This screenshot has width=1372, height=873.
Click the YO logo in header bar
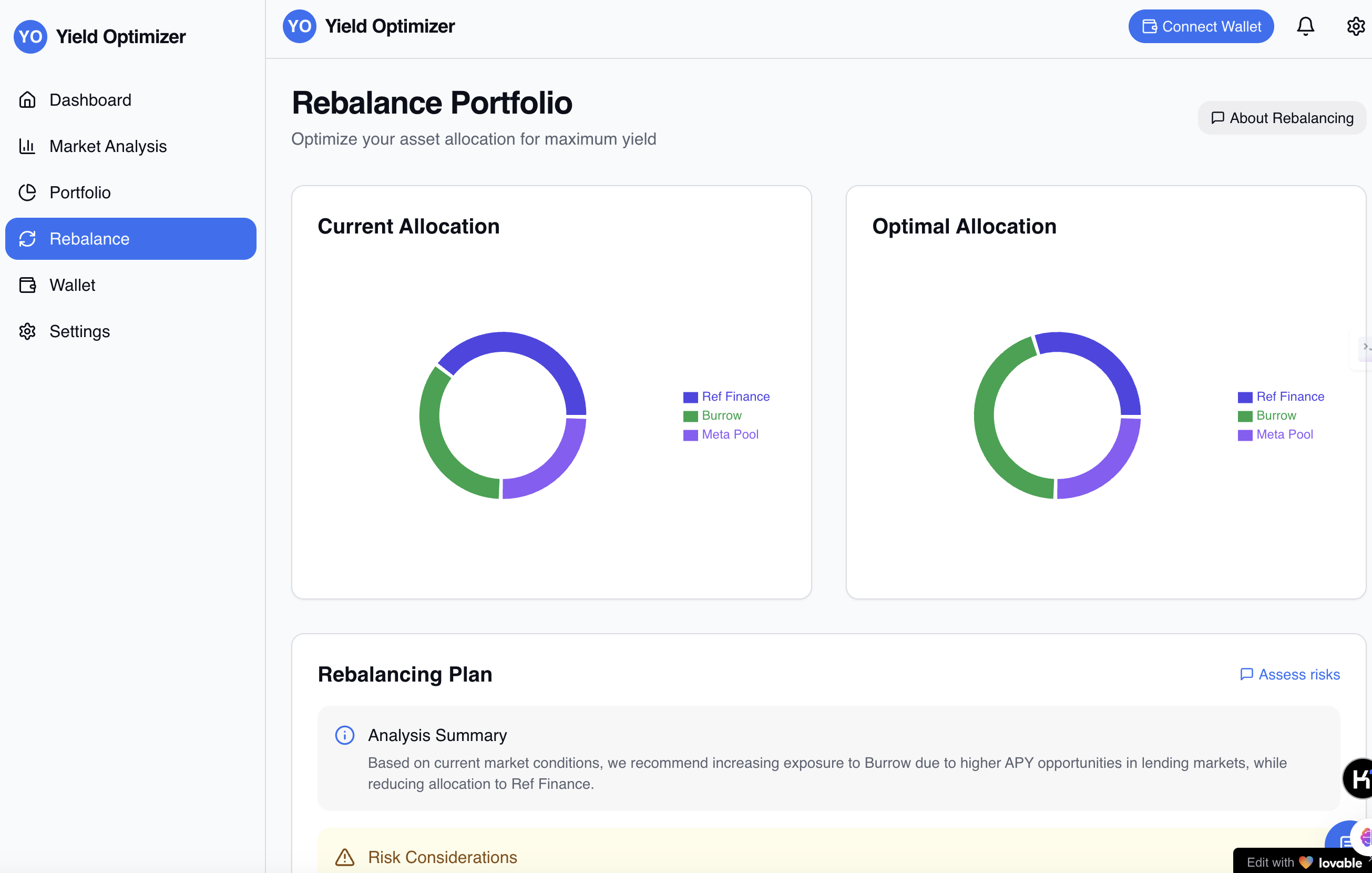(299, 26)
